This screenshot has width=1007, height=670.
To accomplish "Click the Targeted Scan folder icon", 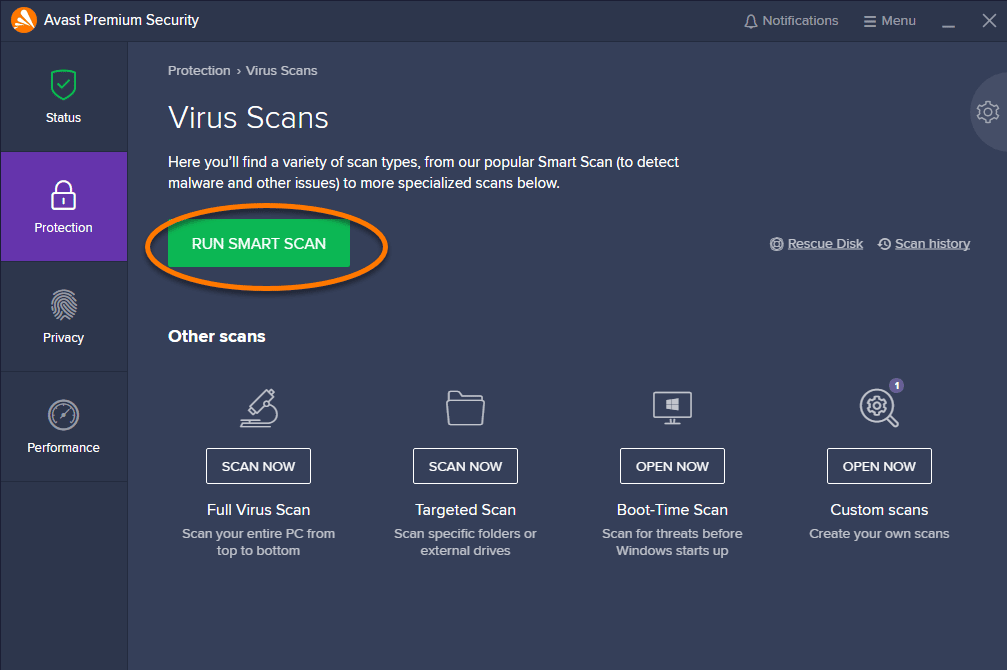I will point(465,408).
